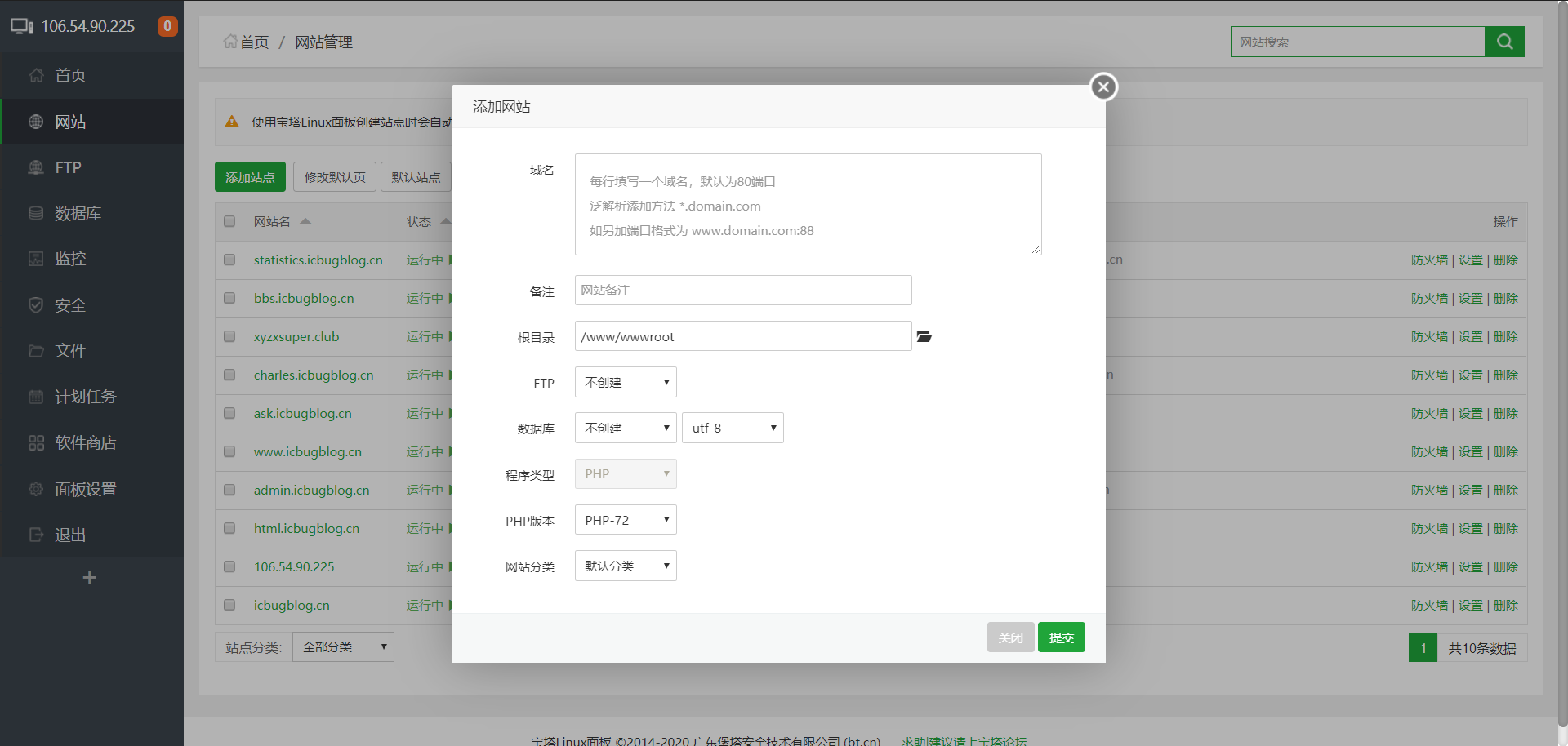Check the html.icbugblog.cn row checkbox

click(x=229, y=528)
